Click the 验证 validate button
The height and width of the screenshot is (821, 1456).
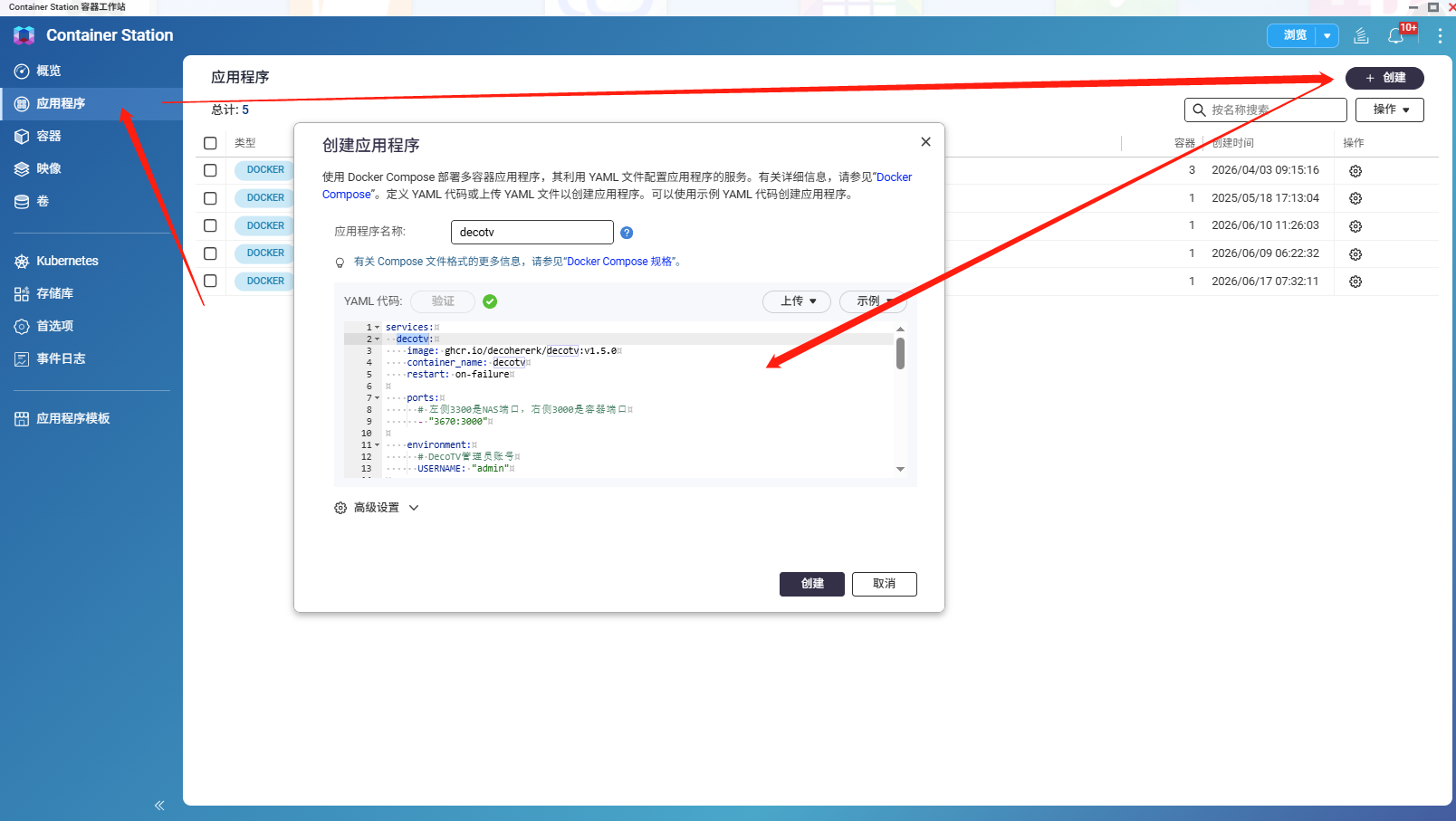tap(443, 301)
